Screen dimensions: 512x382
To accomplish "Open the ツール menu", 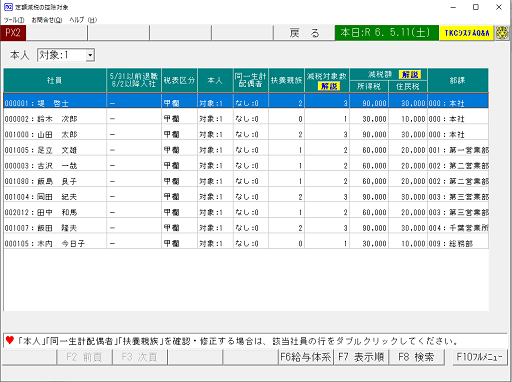I will coord(14,20).
